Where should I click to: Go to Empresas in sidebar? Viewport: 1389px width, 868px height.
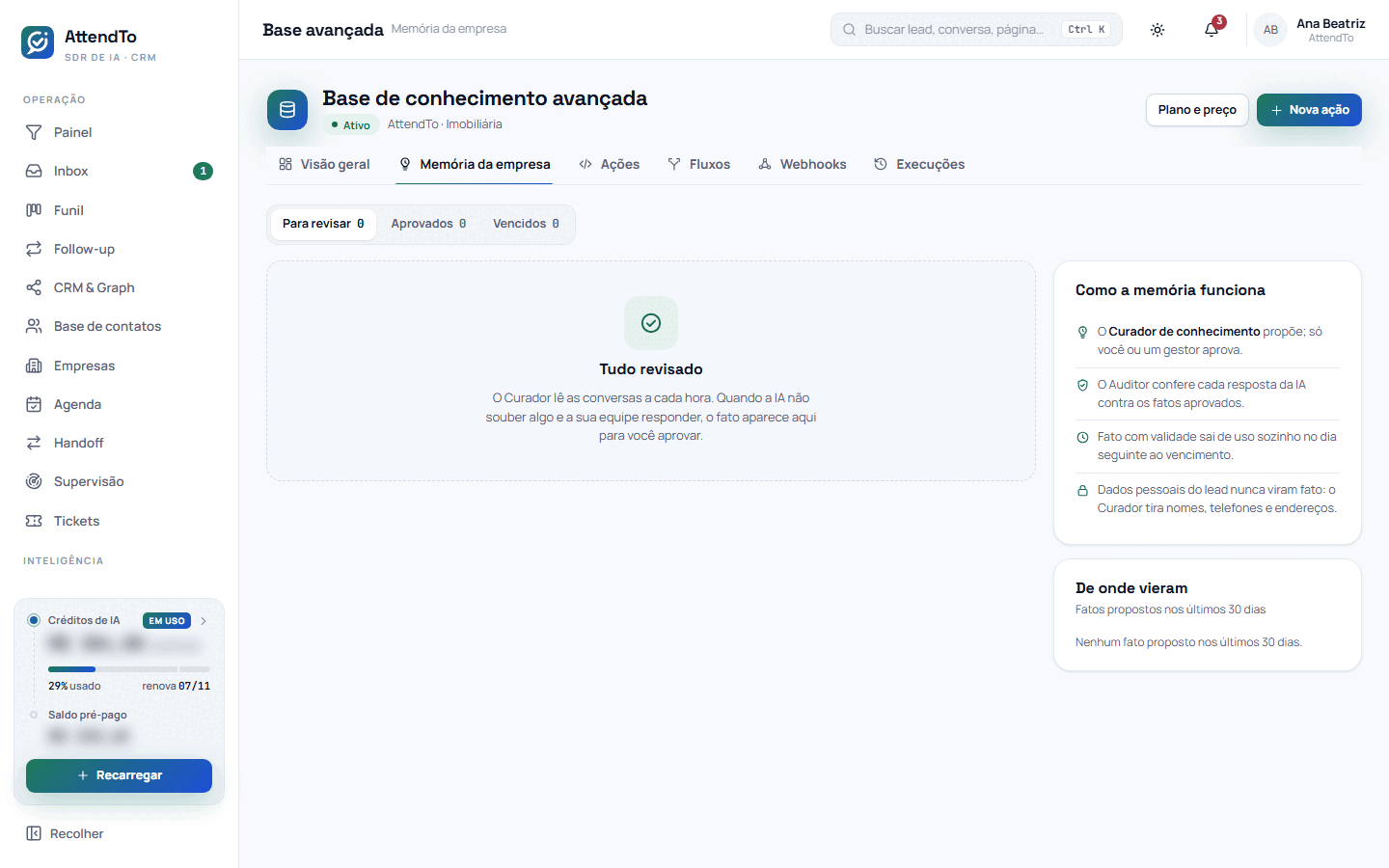pyautogui.click(x=119, y=366)
